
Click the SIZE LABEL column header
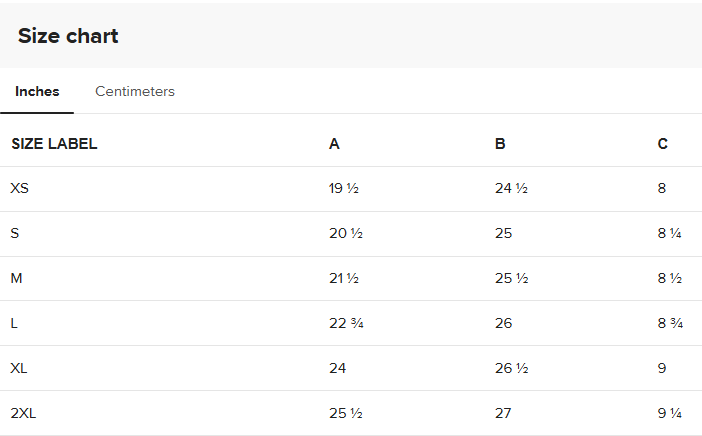54,144
